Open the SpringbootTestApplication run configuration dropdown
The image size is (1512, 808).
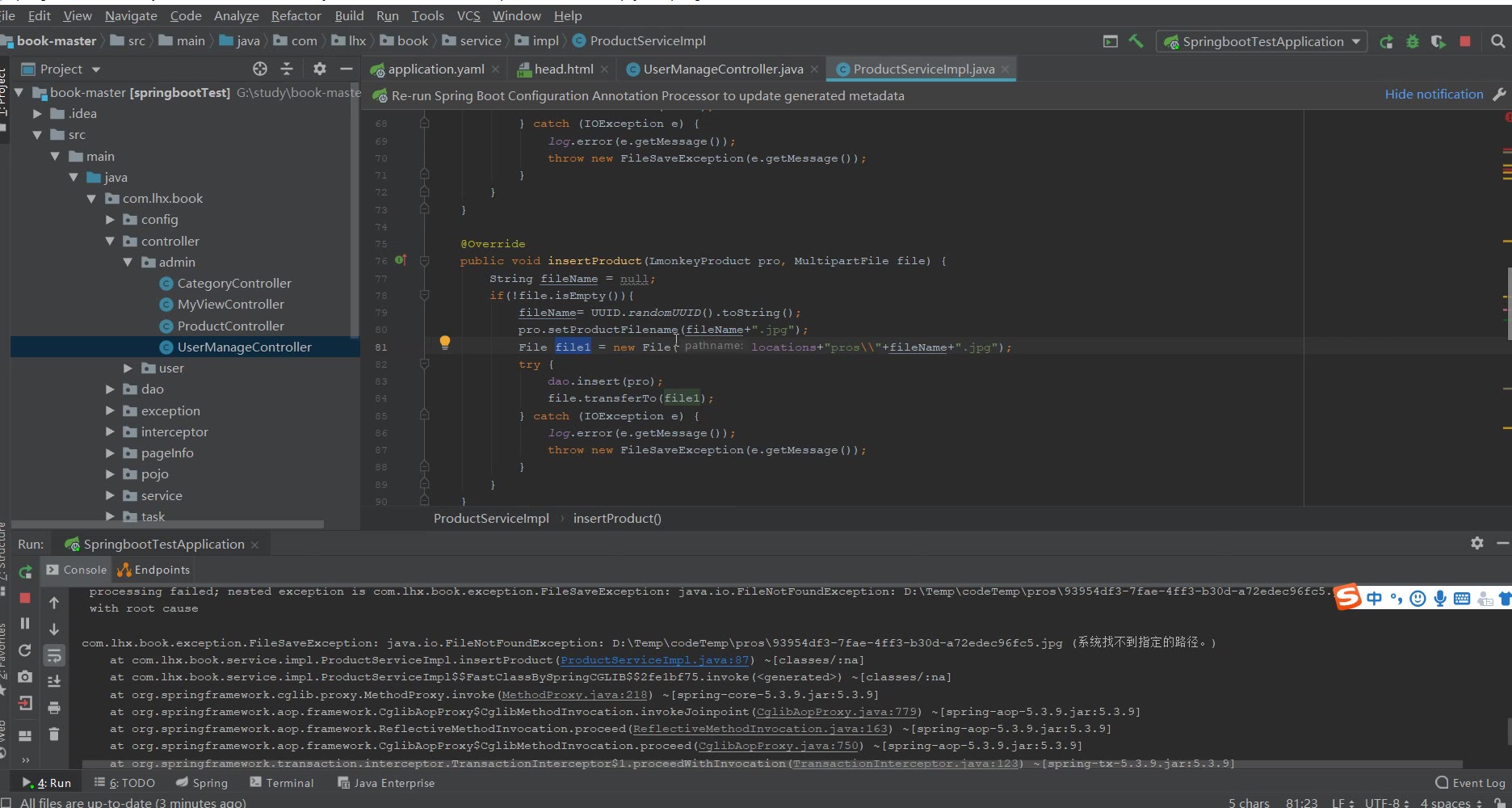click(1262, 41)
